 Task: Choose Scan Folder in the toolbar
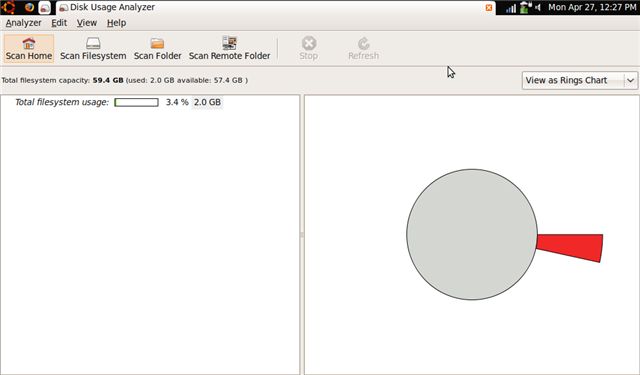tap(158, 49)
